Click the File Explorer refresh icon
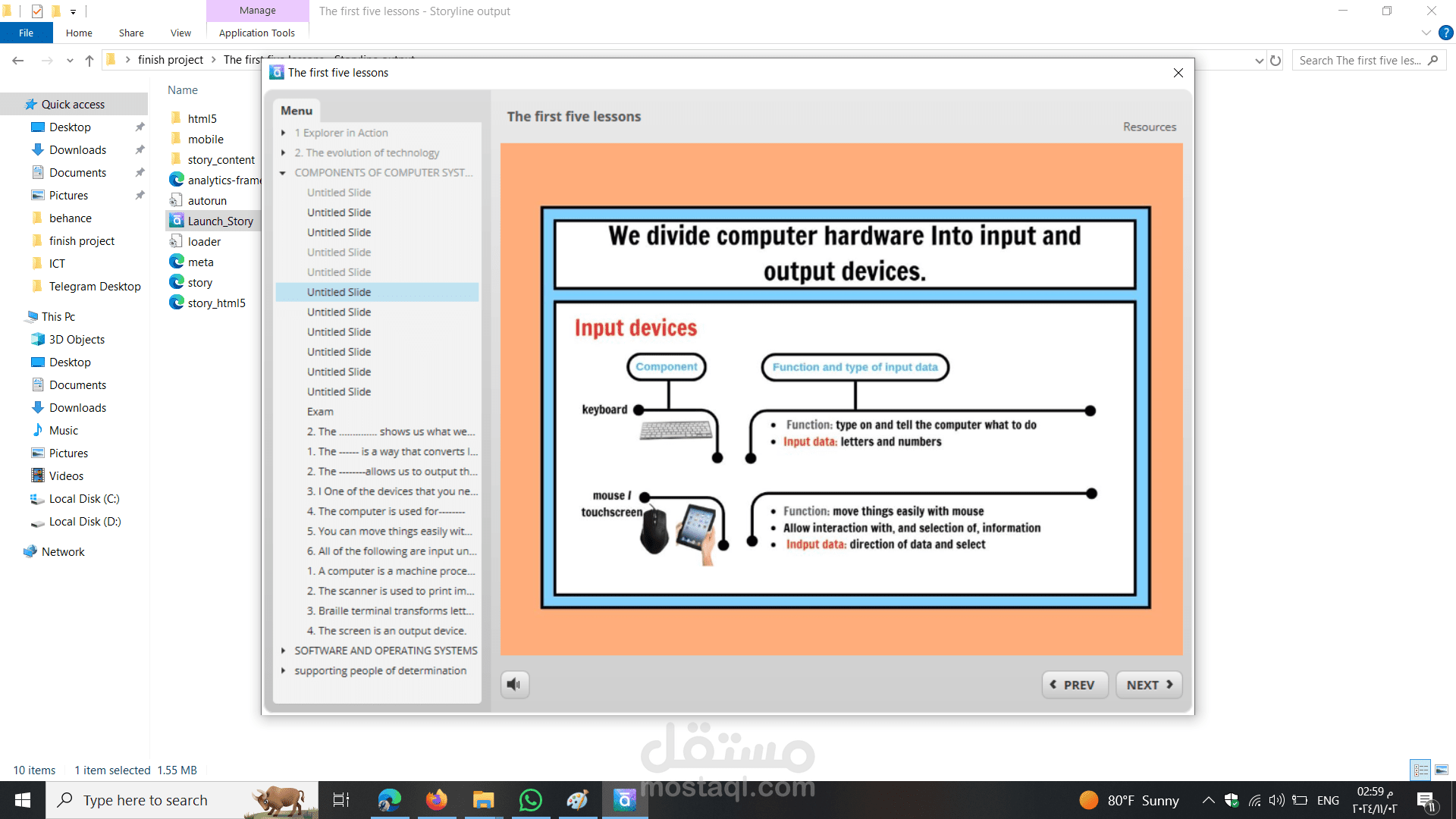The image size is (1456, 819). tap(1276, 61)
